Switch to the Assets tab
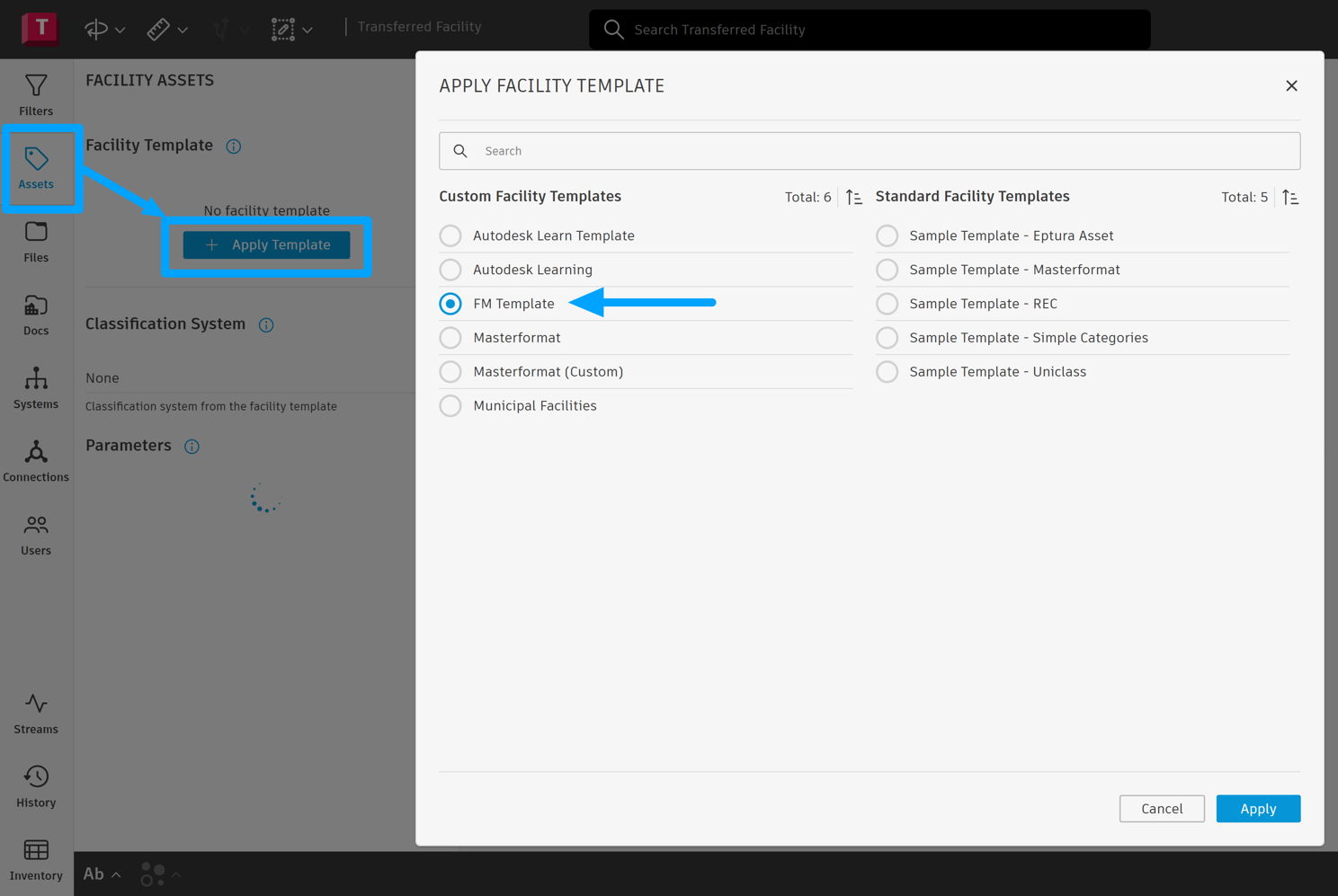 tap(36, 168)
